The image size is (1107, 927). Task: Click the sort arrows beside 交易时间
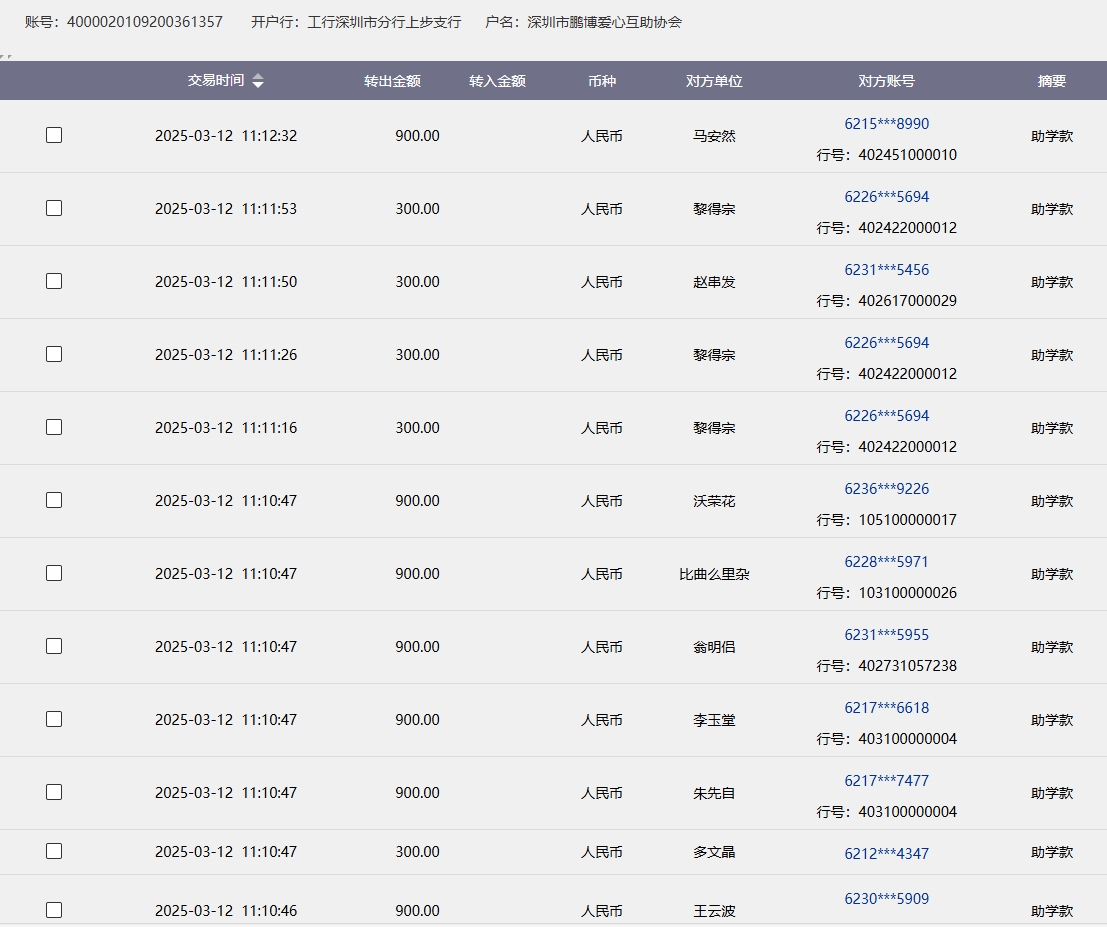258,81
